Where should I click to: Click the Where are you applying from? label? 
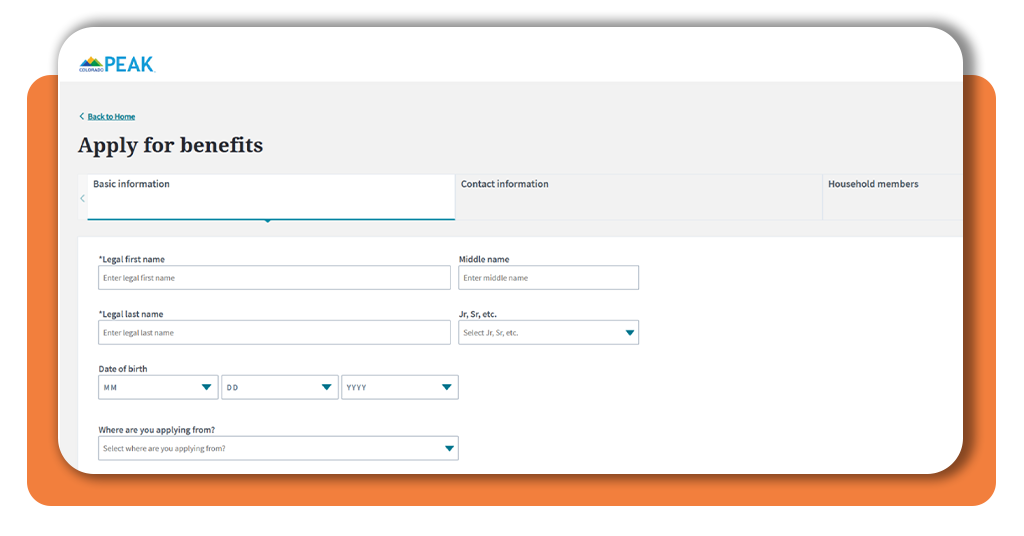[x=157, y=430]
